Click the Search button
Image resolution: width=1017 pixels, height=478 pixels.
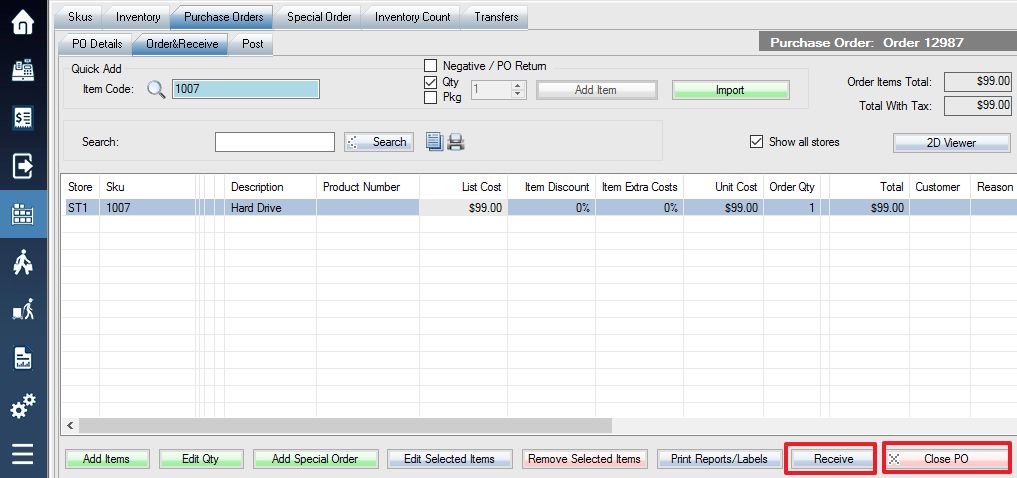pos(379,141)
